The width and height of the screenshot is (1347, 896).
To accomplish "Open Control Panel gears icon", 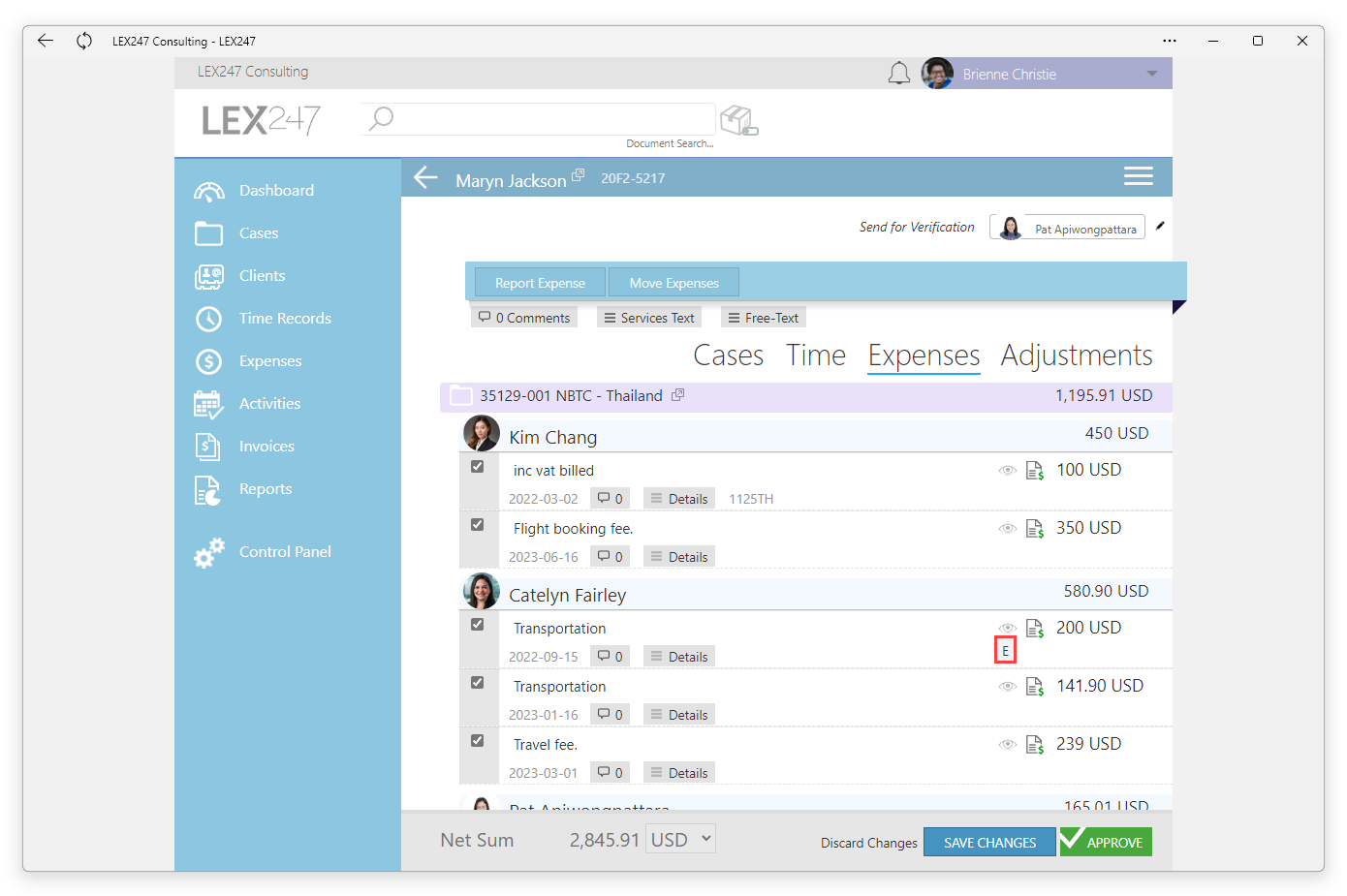I will coord(208,552).
